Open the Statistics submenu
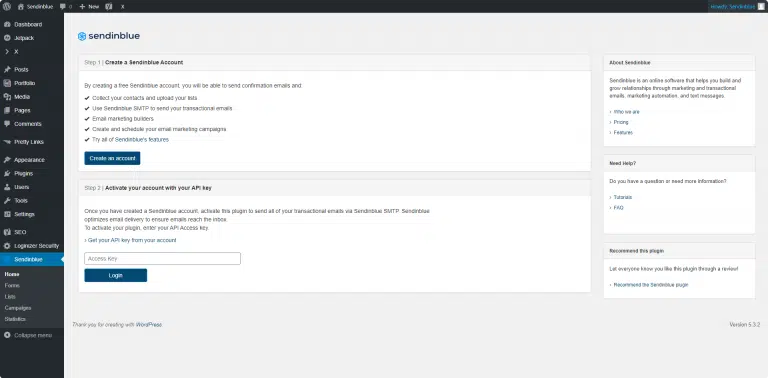 (15, 319)
